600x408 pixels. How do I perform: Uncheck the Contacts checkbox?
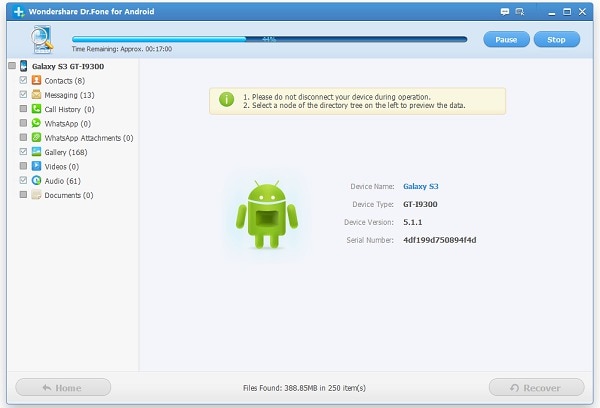pos(23,80)
